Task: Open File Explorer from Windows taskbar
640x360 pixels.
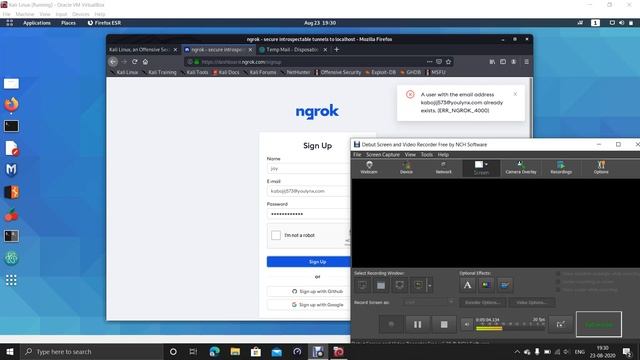Action: [x=235, y=351]
